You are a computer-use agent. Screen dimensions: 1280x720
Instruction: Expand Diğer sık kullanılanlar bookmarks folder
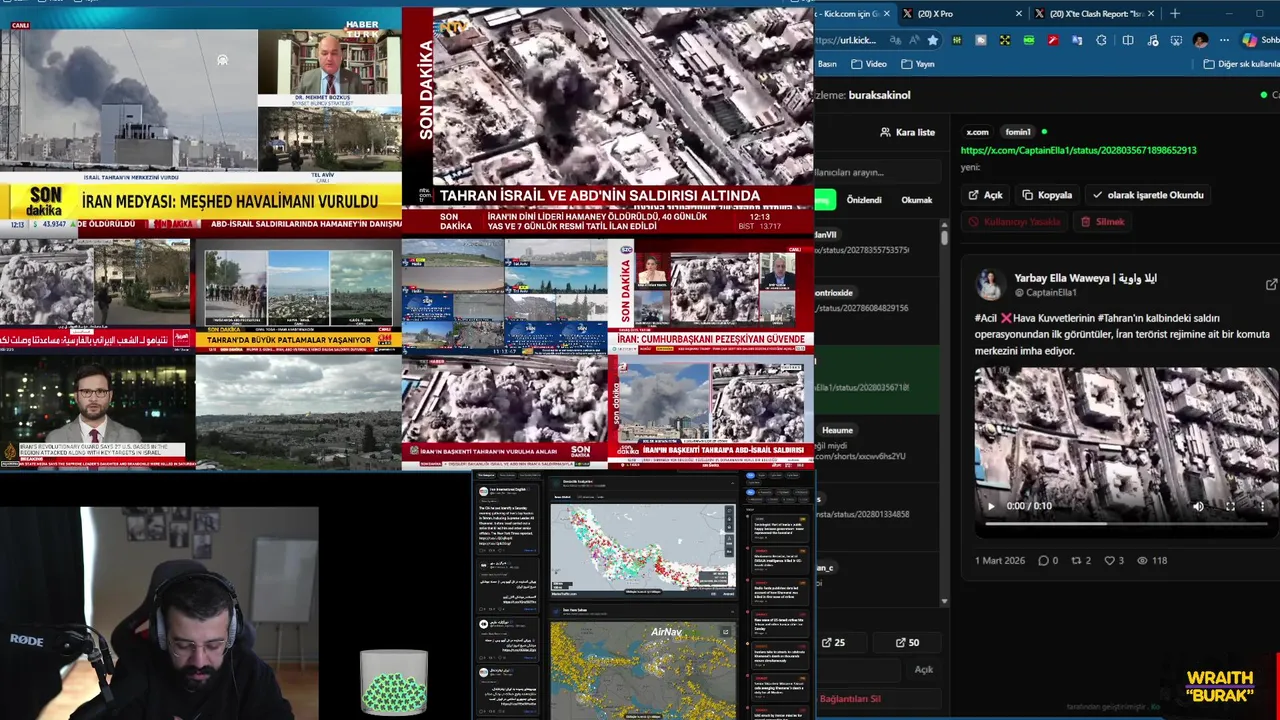tap(1241, 64)
